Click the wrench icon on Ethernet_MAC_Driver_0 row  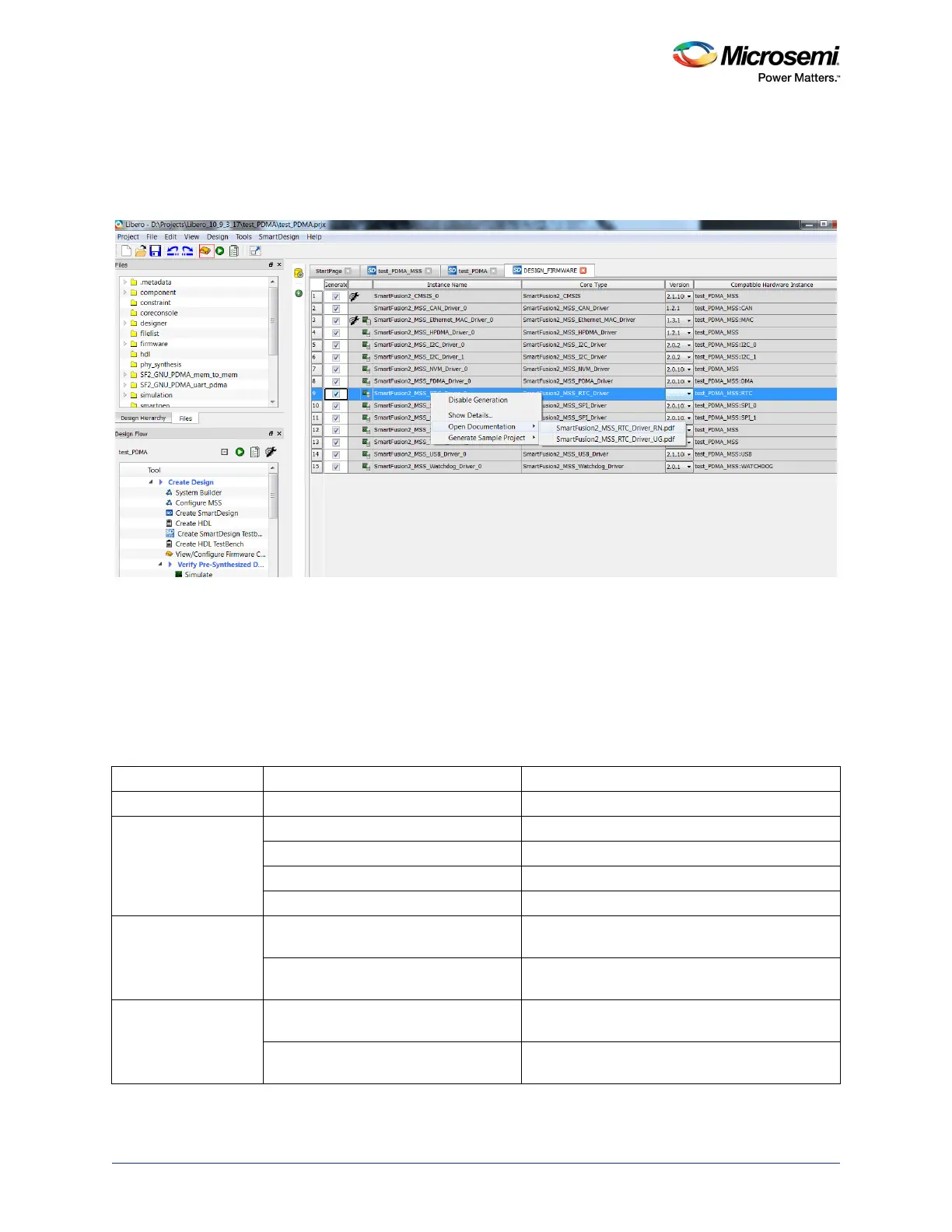point(355,320)
